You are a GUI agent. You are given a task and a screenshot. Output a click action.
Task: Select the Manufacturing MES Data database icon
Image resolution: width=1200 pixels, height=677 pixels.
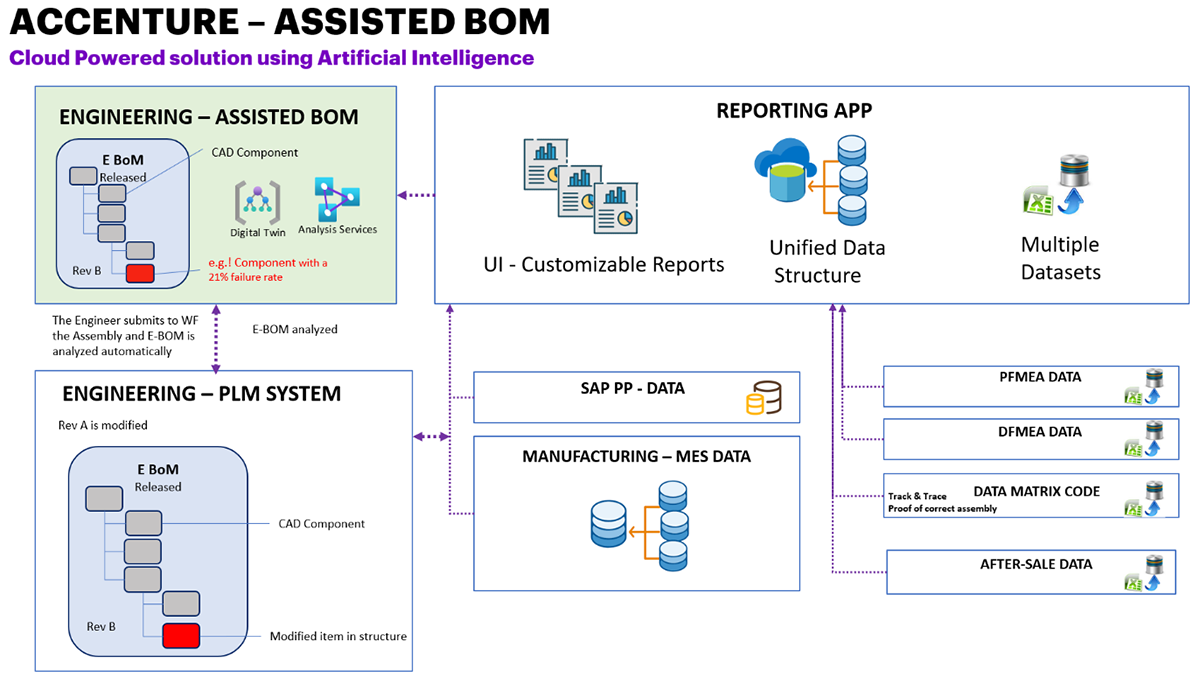pyautogui.click(x=640, y=520)
